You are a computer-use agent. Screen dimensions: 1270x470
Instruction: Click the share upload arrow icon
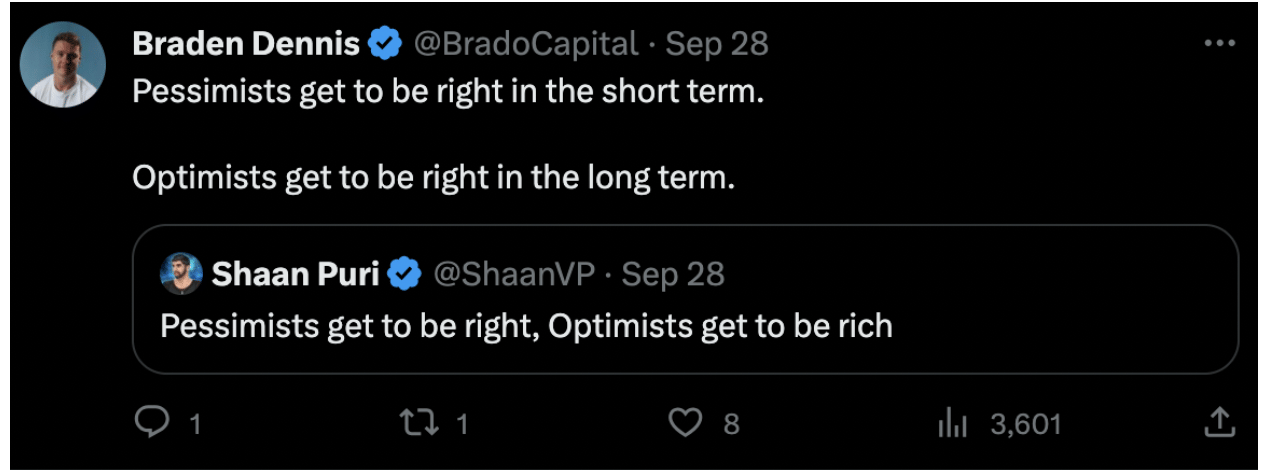(1218, 423)
